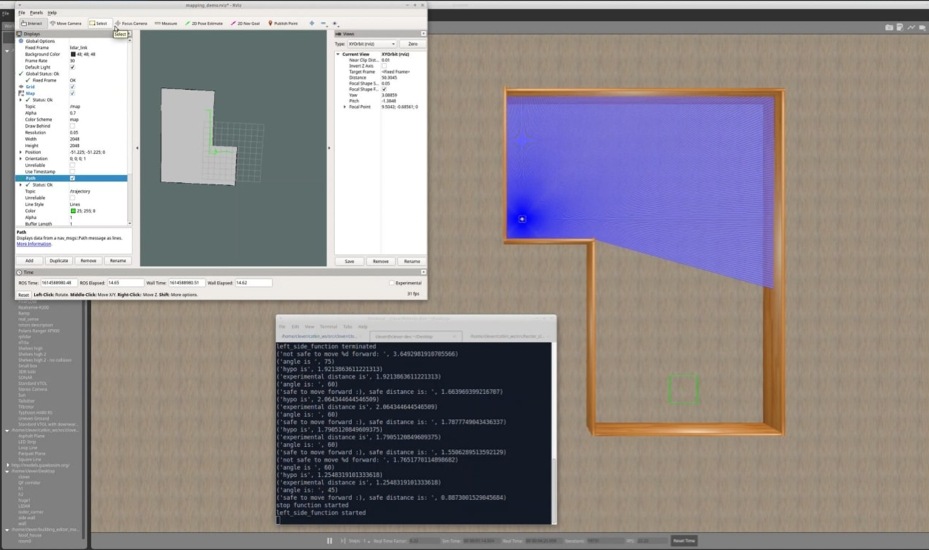Click the Duplicate button in Displays panel
Viewport: 929px width, 550px height.
click(59, 260)
